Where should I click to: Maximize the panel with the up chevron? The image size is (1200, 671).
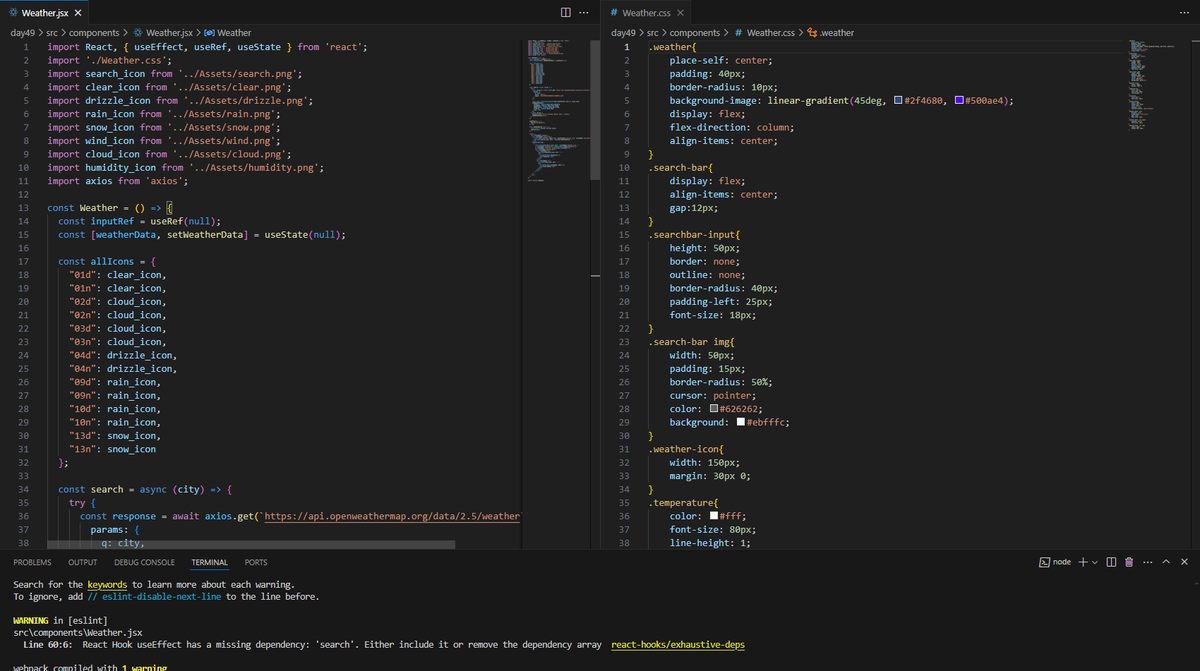[x=1166, y=561]
